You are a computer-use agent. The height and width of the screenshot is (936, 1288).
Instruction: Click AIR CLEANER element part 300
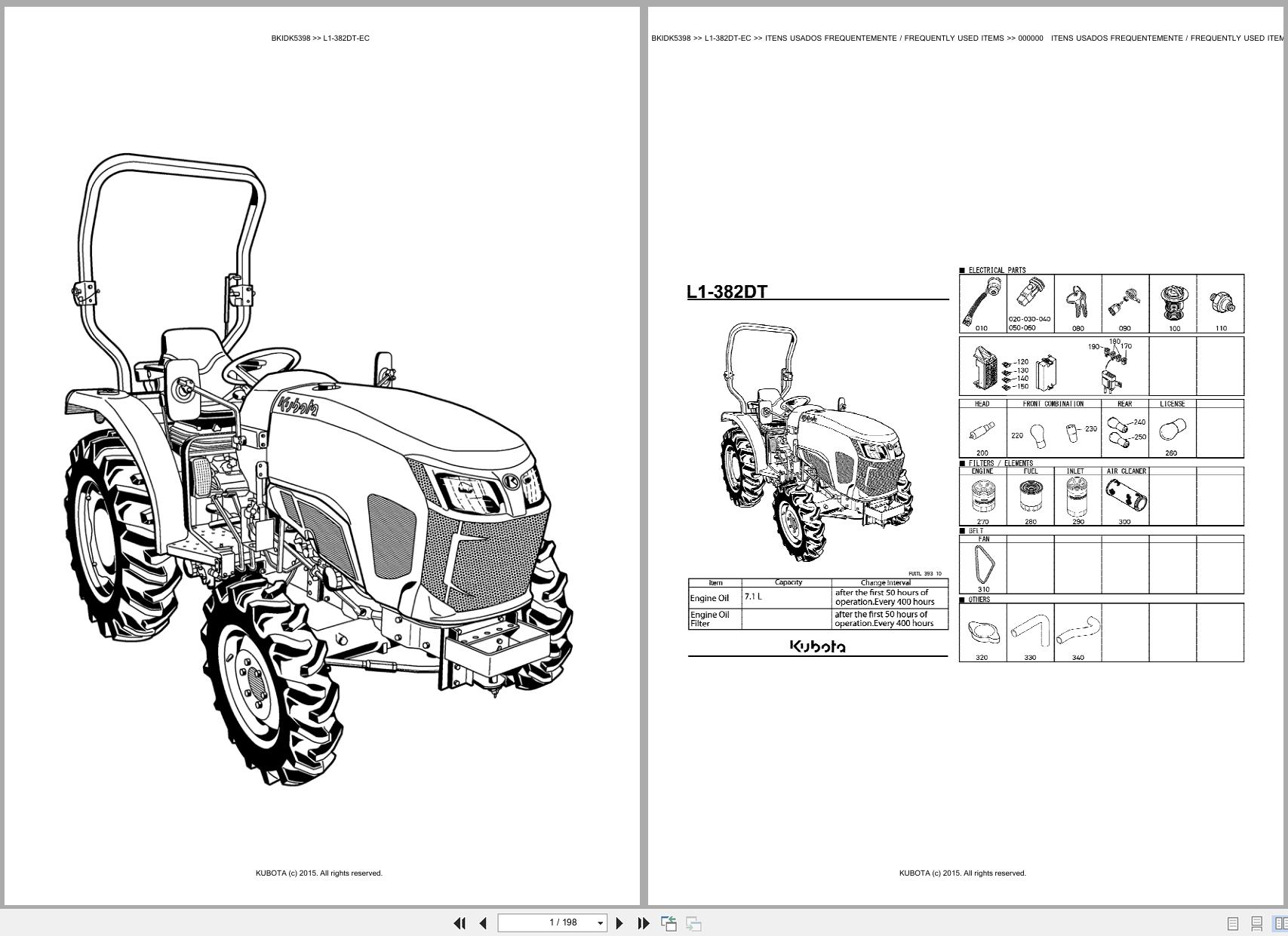(x=1126, y=497)
